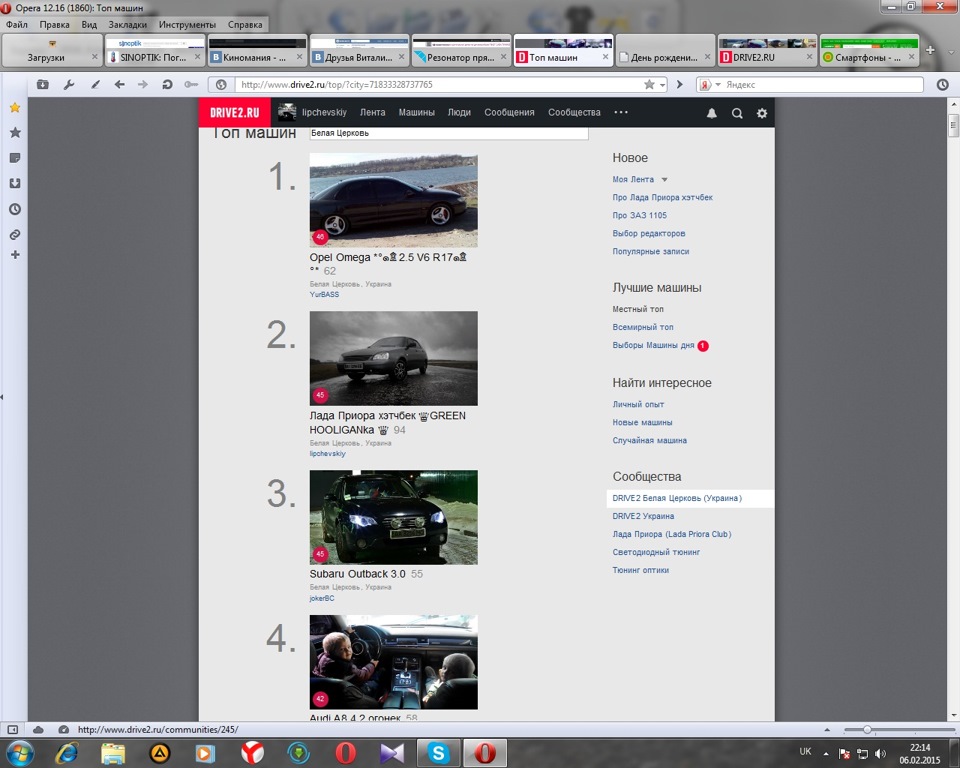960x768 pixels.
Task: Switch to the Резонатор tab
Action: coord(461,51)
